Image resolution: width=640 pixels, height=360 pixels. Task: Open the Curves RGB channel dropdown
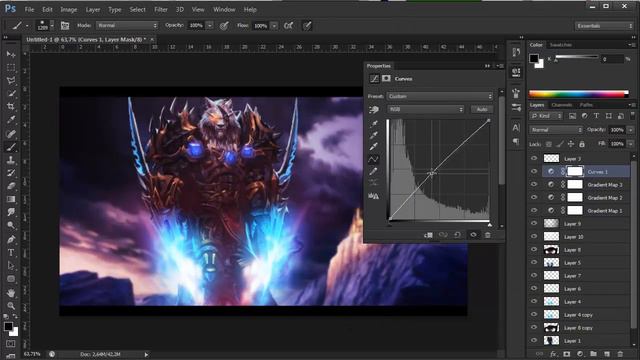click(x=426, y=109)
